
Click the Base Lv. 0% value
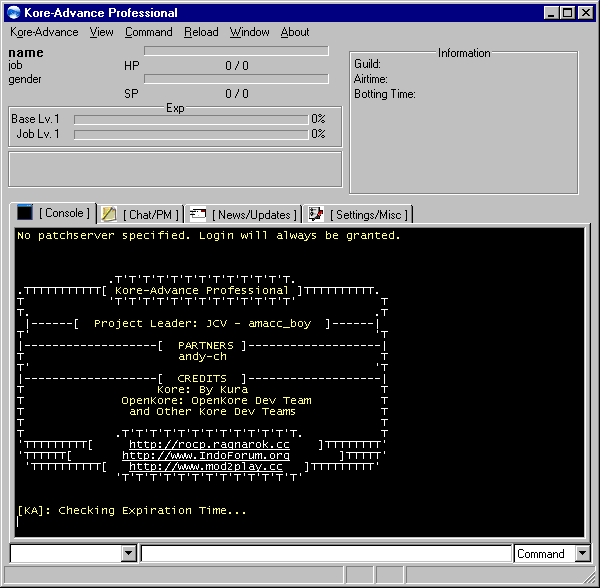pos(318,119)
